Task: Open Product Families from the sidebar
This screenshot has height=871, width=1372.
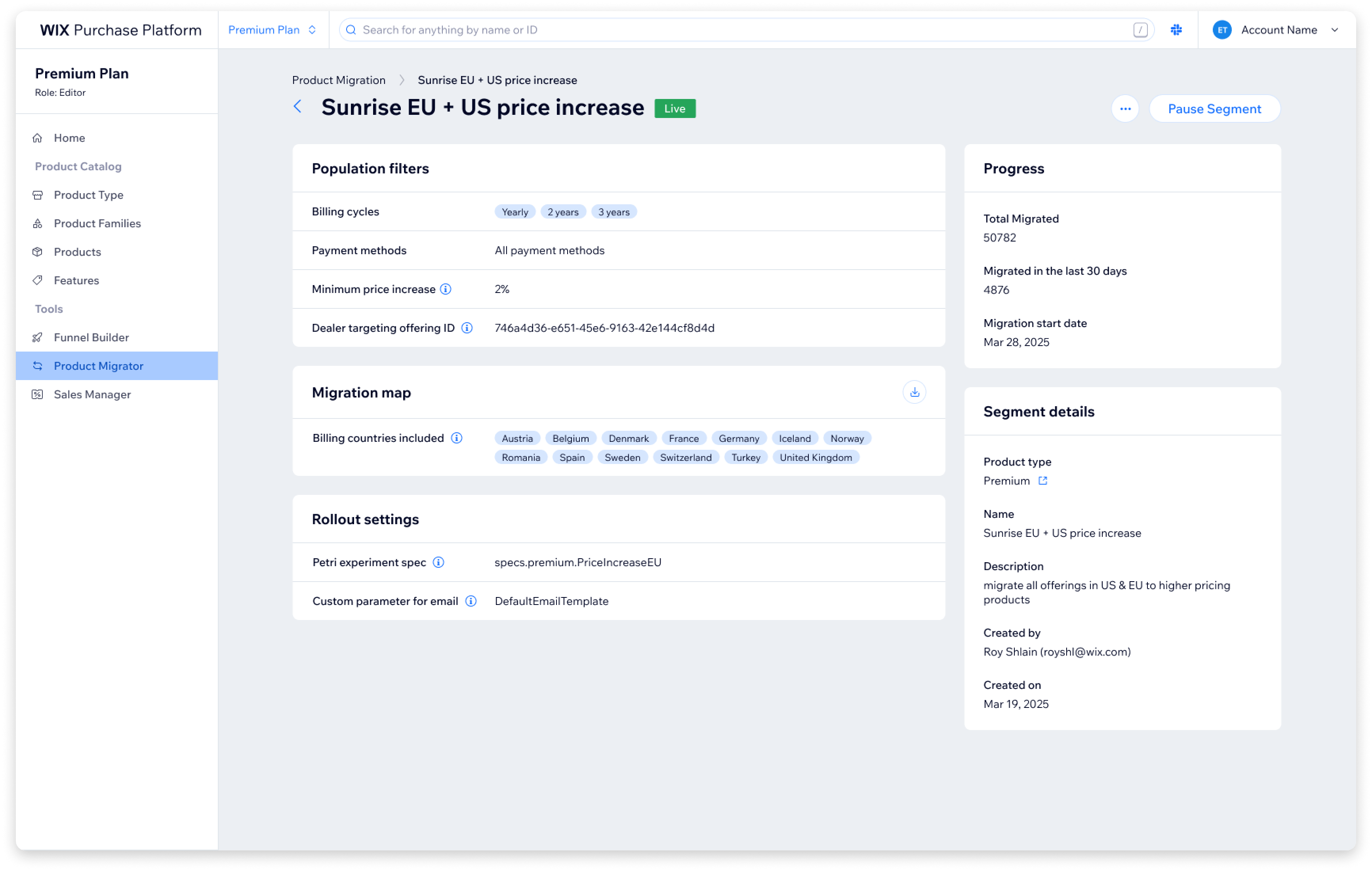Action: point(117,223)
